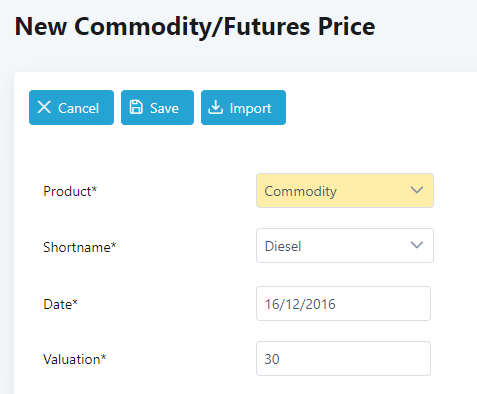Click the New Commodity/Futures Price heading
Viewport: 477px width, 394px height.
tap(195, 27)
